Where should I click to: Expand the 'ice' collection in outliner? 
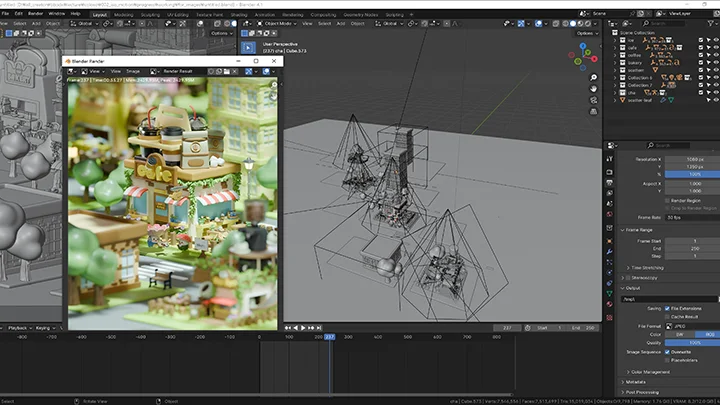[x=615, y=40]
